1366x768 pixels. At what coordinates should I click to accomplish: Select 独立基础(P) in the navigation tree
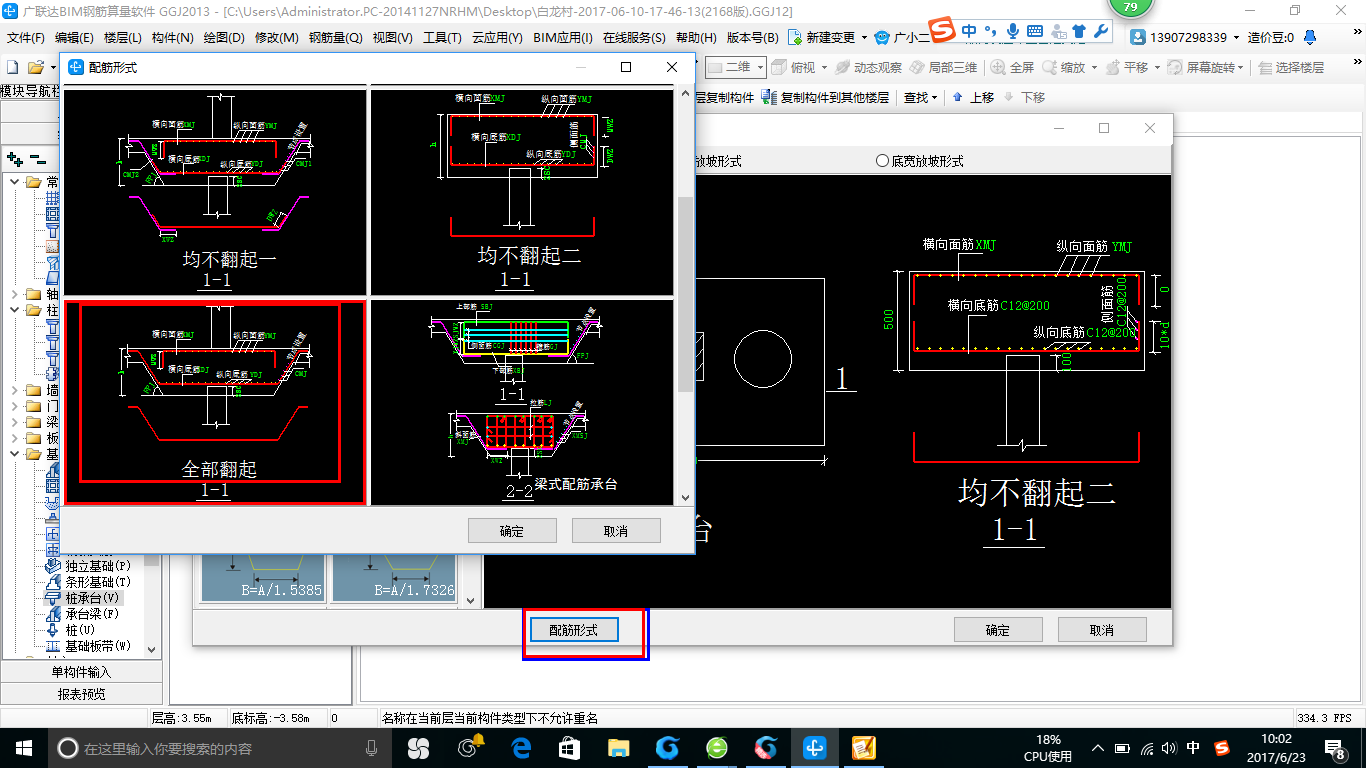pyautogui.click(x=97, y=565)
